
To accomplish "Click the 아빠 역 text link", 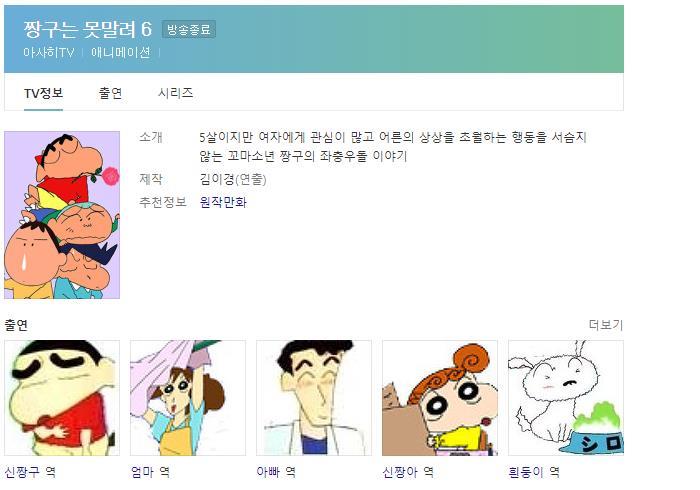I will click(x=276, y=472).
